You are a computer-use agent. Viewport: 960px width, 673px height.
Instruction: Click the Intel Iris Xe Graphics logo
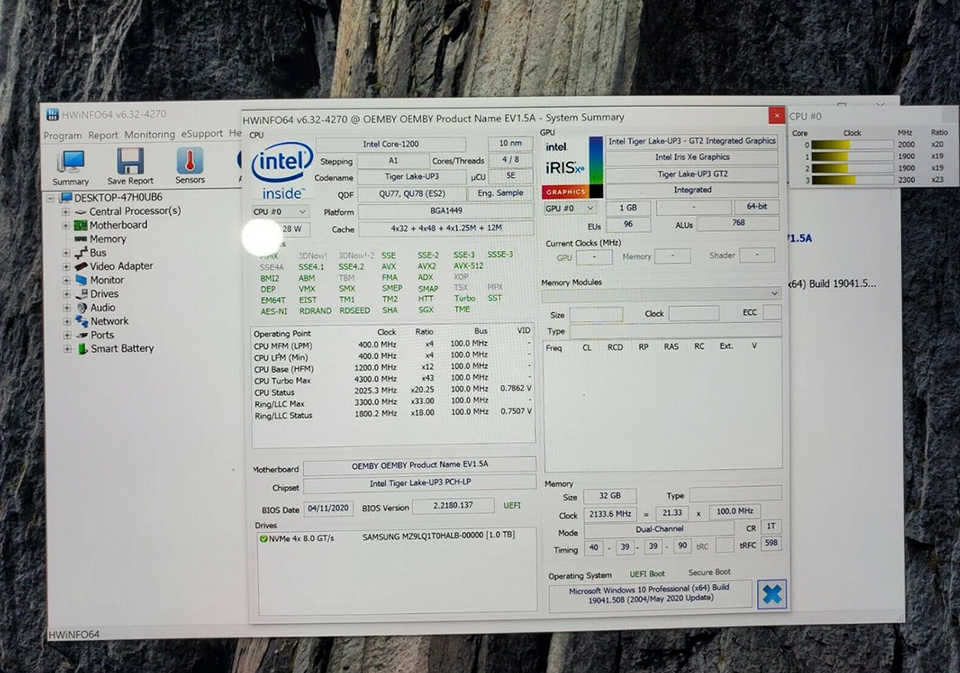point(572,168)
